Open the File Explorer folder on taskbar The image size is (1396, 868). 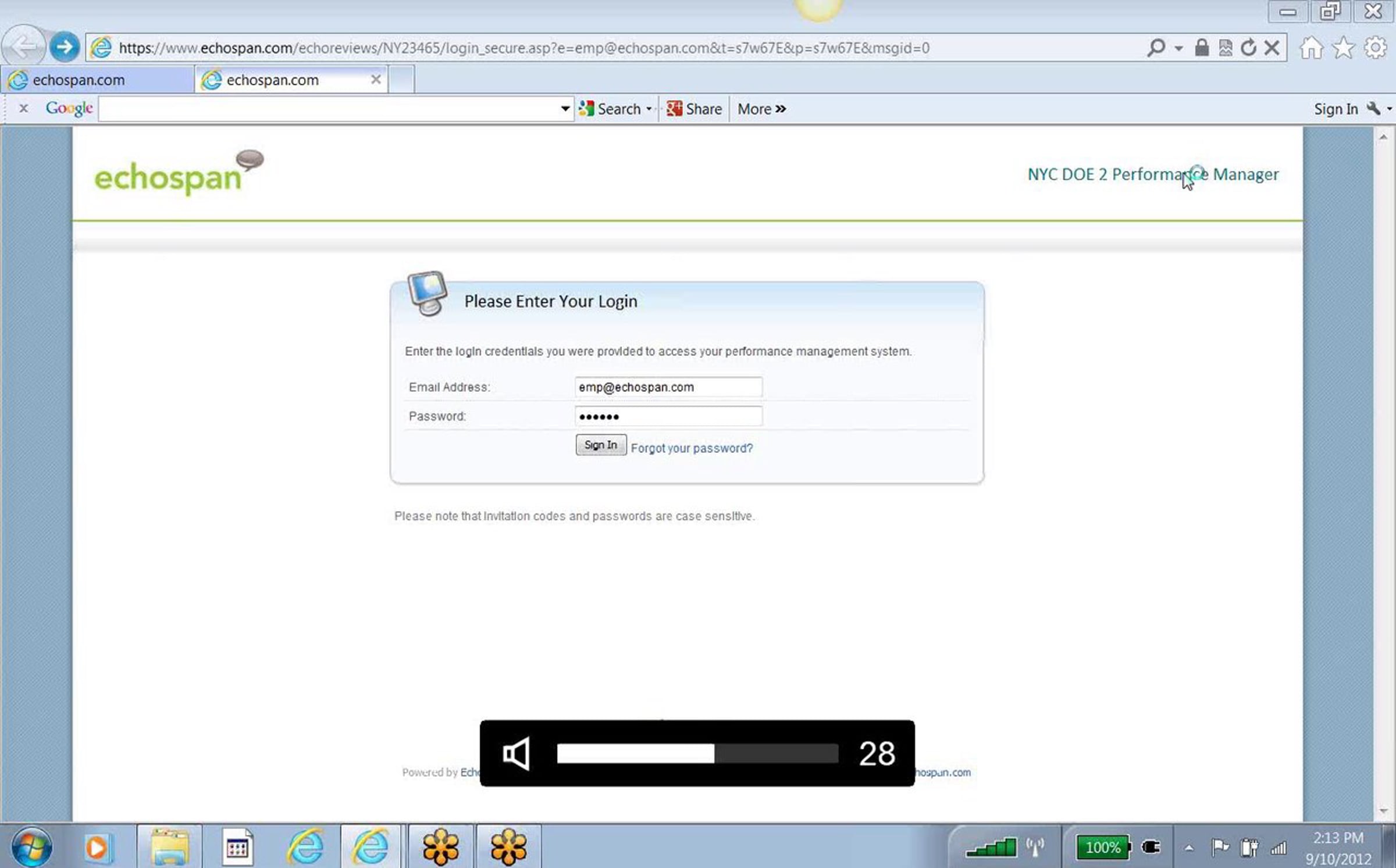(x=170, y=846)
